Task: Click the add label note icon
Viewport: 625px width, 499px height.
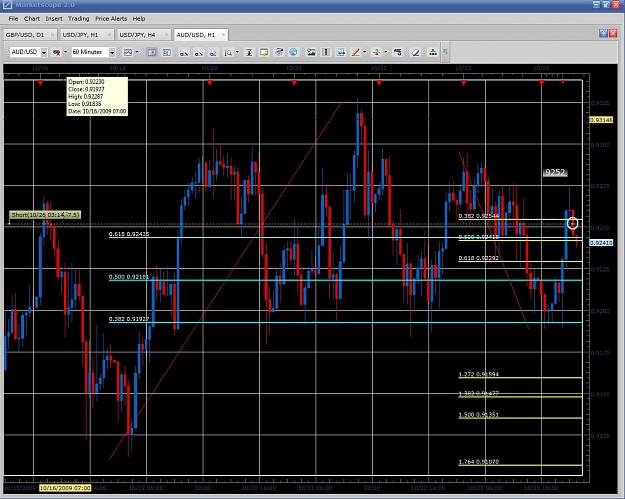Action: pos(264,52)
